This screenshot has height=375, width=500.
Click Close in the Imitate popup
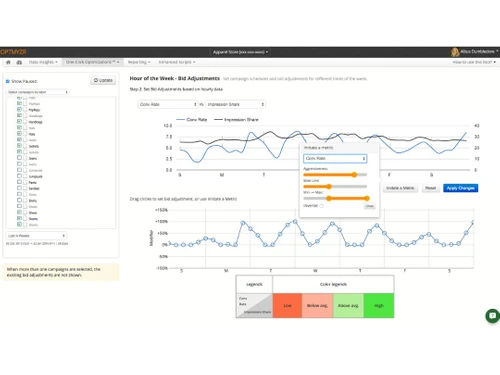click(369, 206)
